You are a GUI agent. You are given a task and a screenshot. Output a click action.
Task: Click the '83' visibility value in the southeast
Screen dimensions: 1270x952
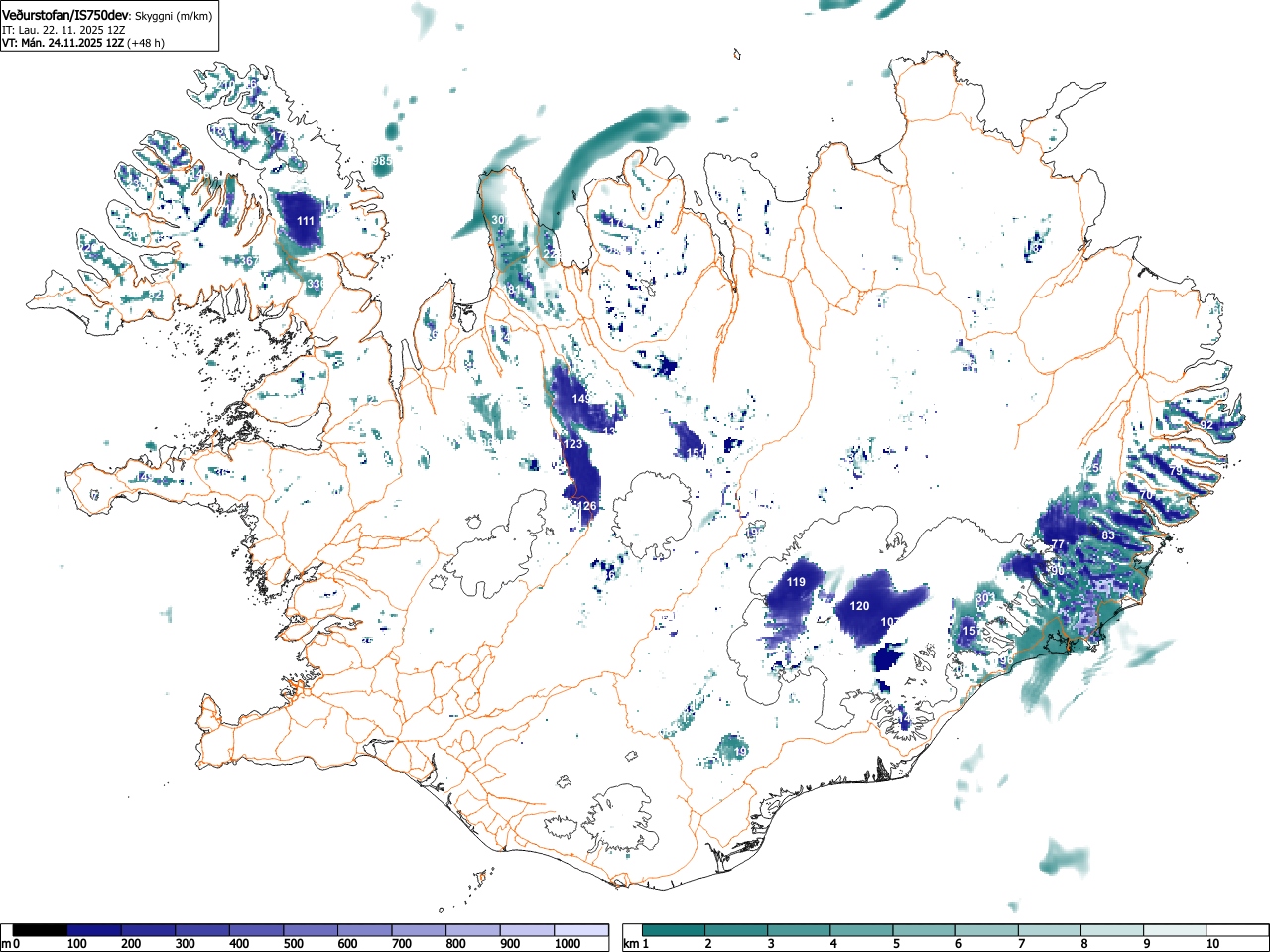pos(1108,535)
